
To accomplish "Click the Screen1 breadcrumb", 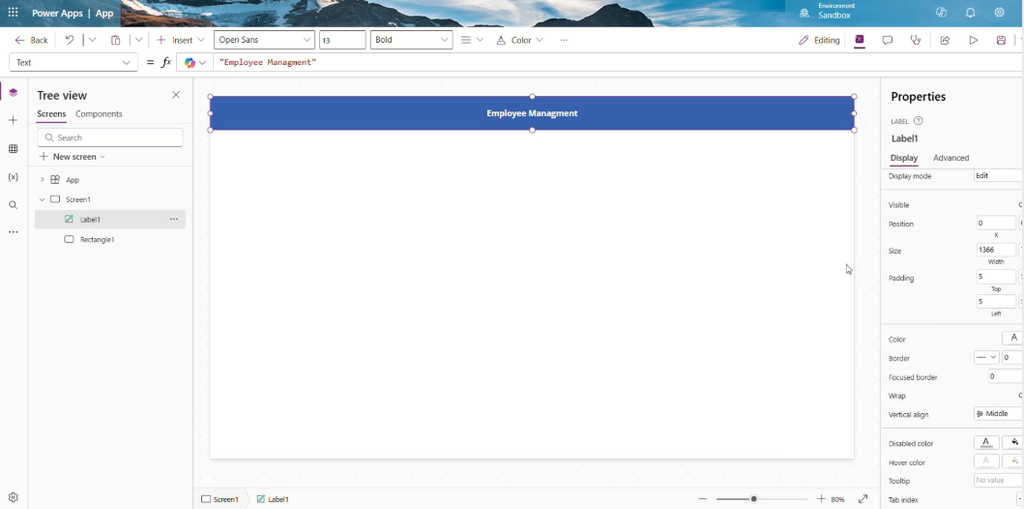I will coord(219,499).
